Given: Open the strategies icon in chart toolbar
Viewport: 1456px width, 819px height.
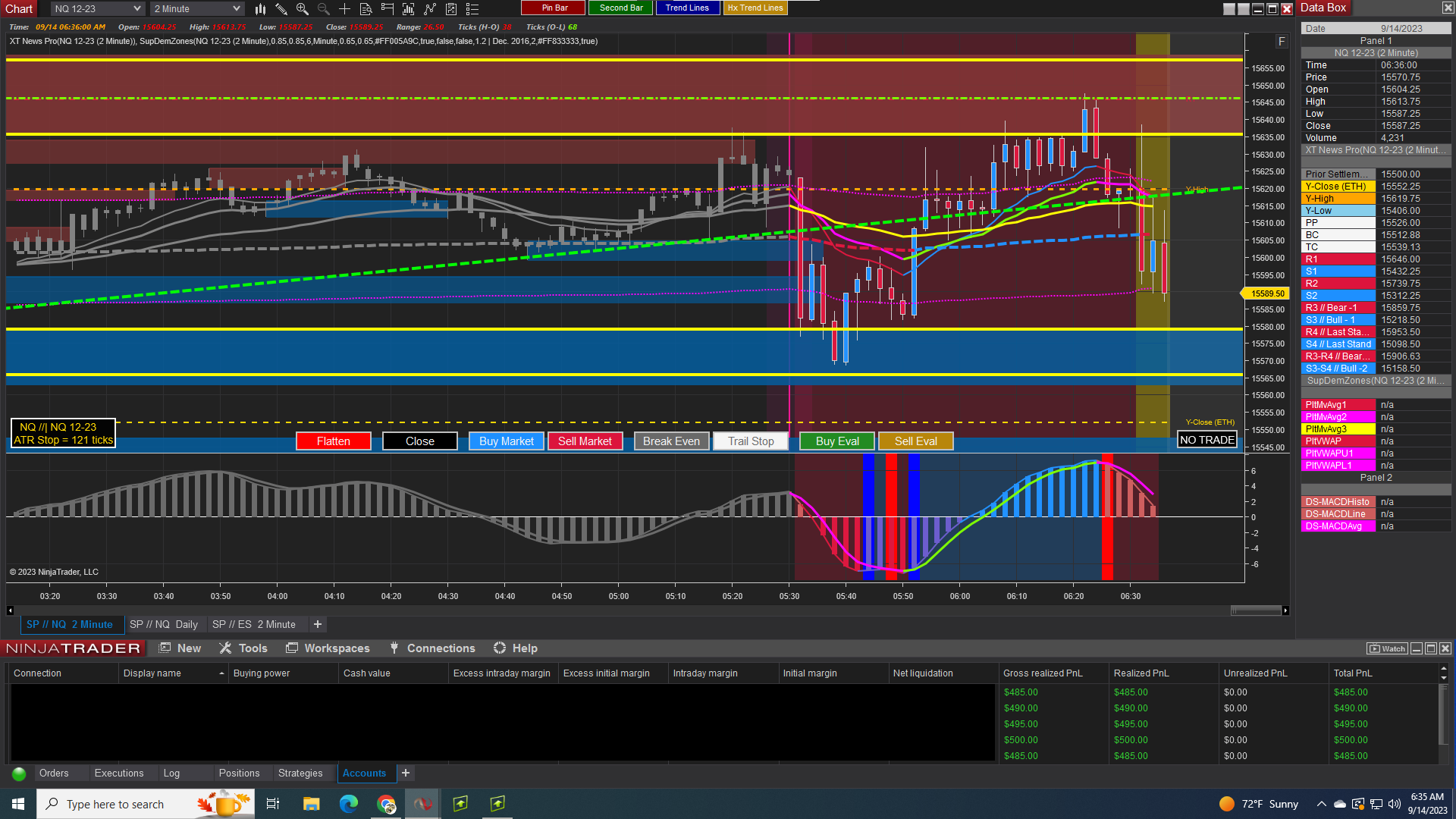Looking at the screenshot, I should 430,8.
